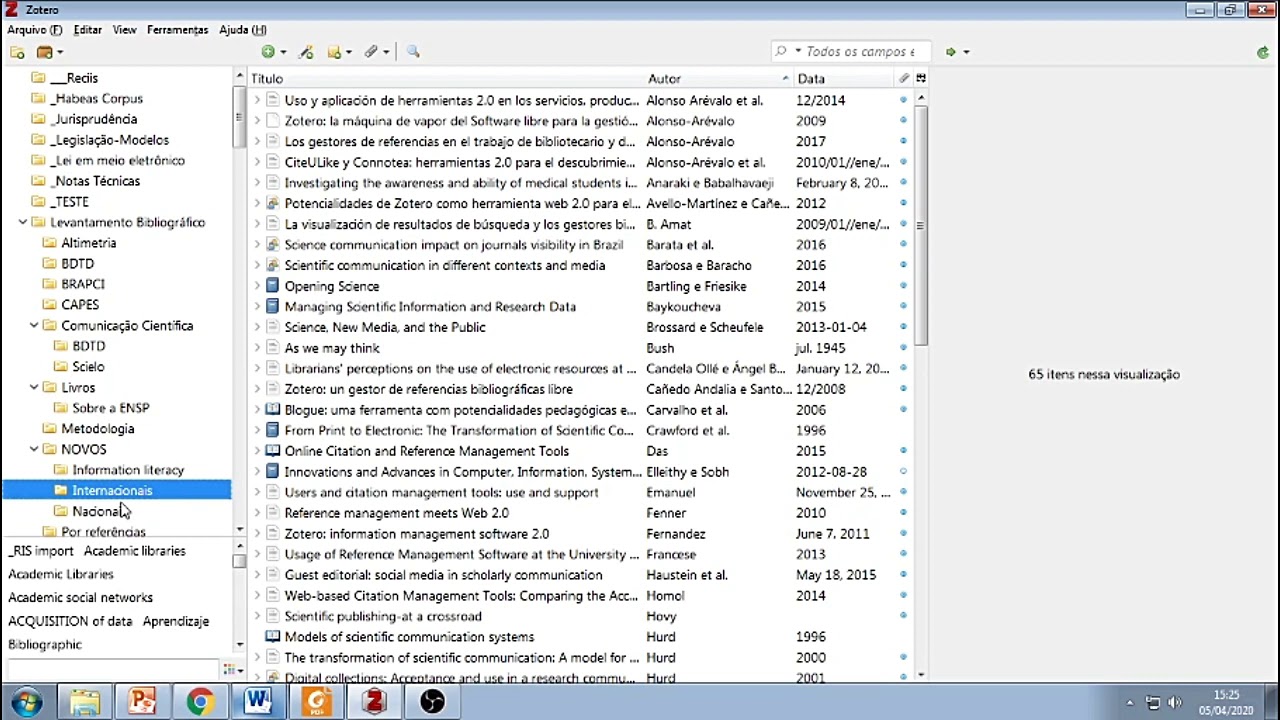This screenshot has height=720, width=1280.
Task: Open the Arquivo menu
Action: (35, 30)
